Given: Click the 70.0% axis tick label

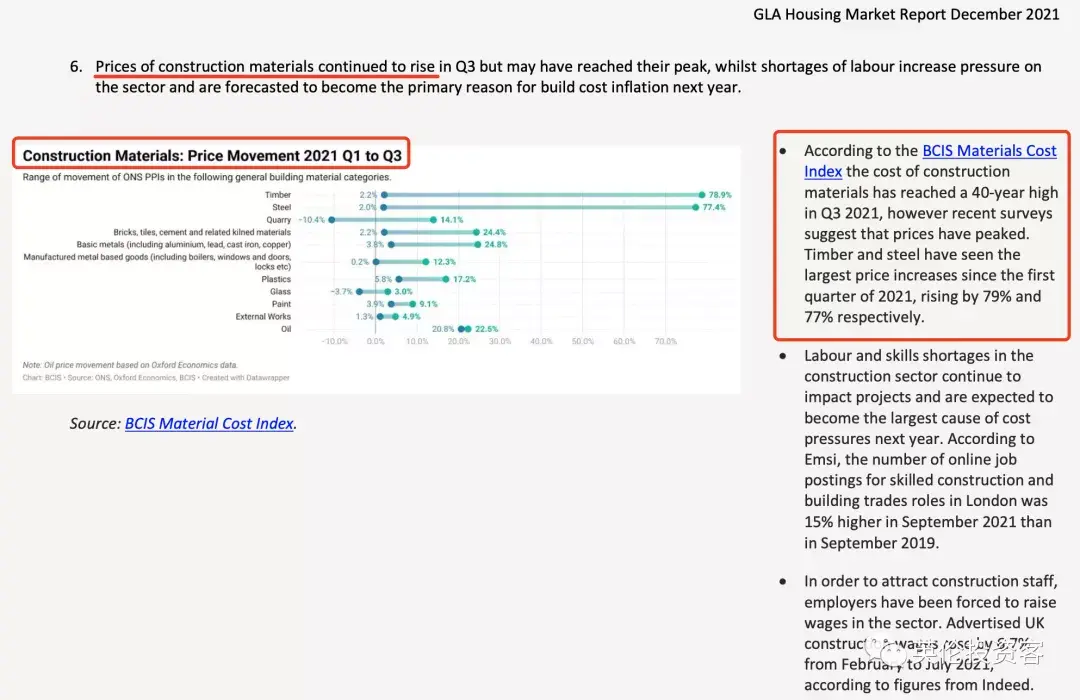Looking at the screenshot, I should tap(665, 341).
